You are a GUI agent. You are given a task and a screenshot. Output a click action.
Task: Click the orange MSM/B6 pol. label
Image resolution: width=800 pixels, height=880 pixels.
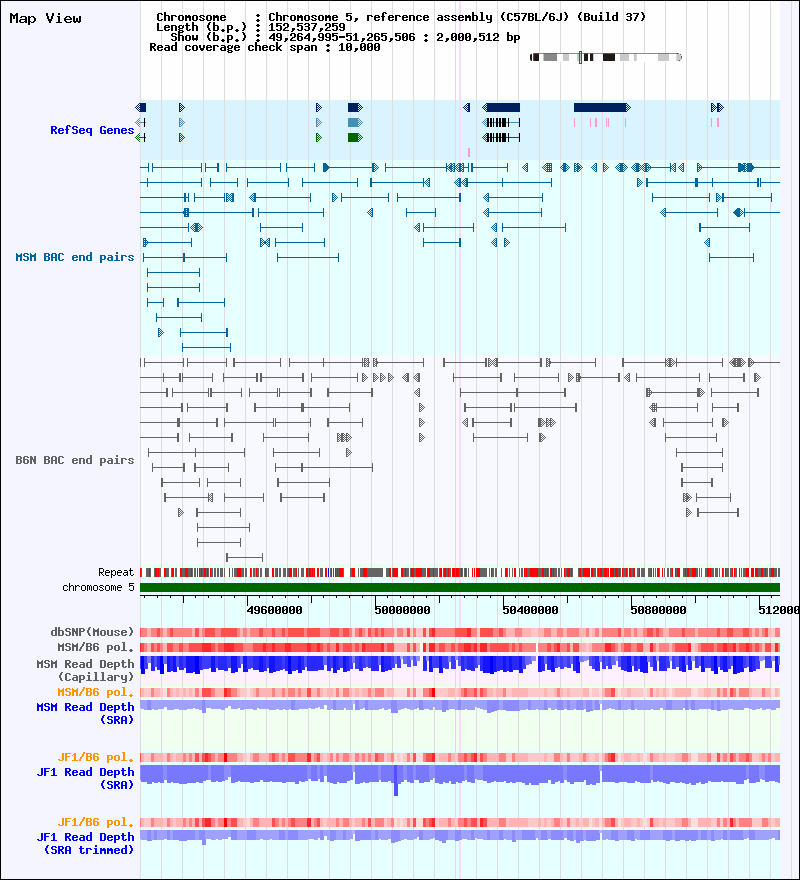[x=96, y=692]
